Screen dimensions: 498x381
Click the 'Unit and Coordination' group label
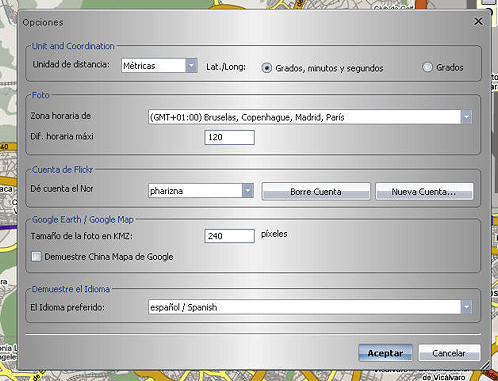73,46
